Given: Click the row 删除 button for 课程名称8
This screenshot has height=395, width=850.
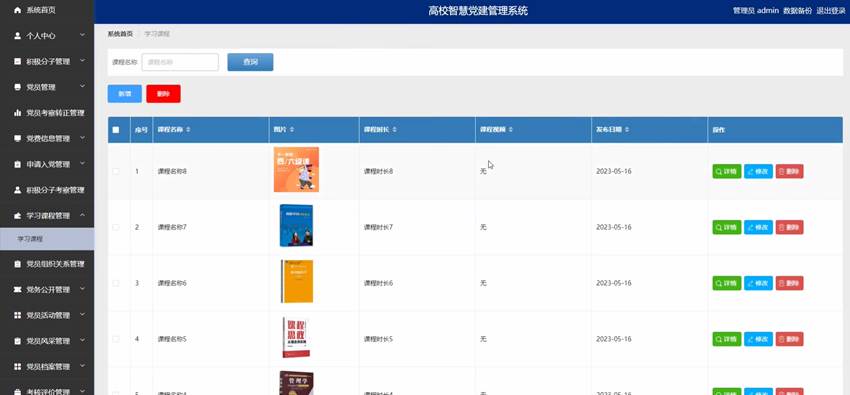Looking at the screenshot, I should (x=789, y=171).
